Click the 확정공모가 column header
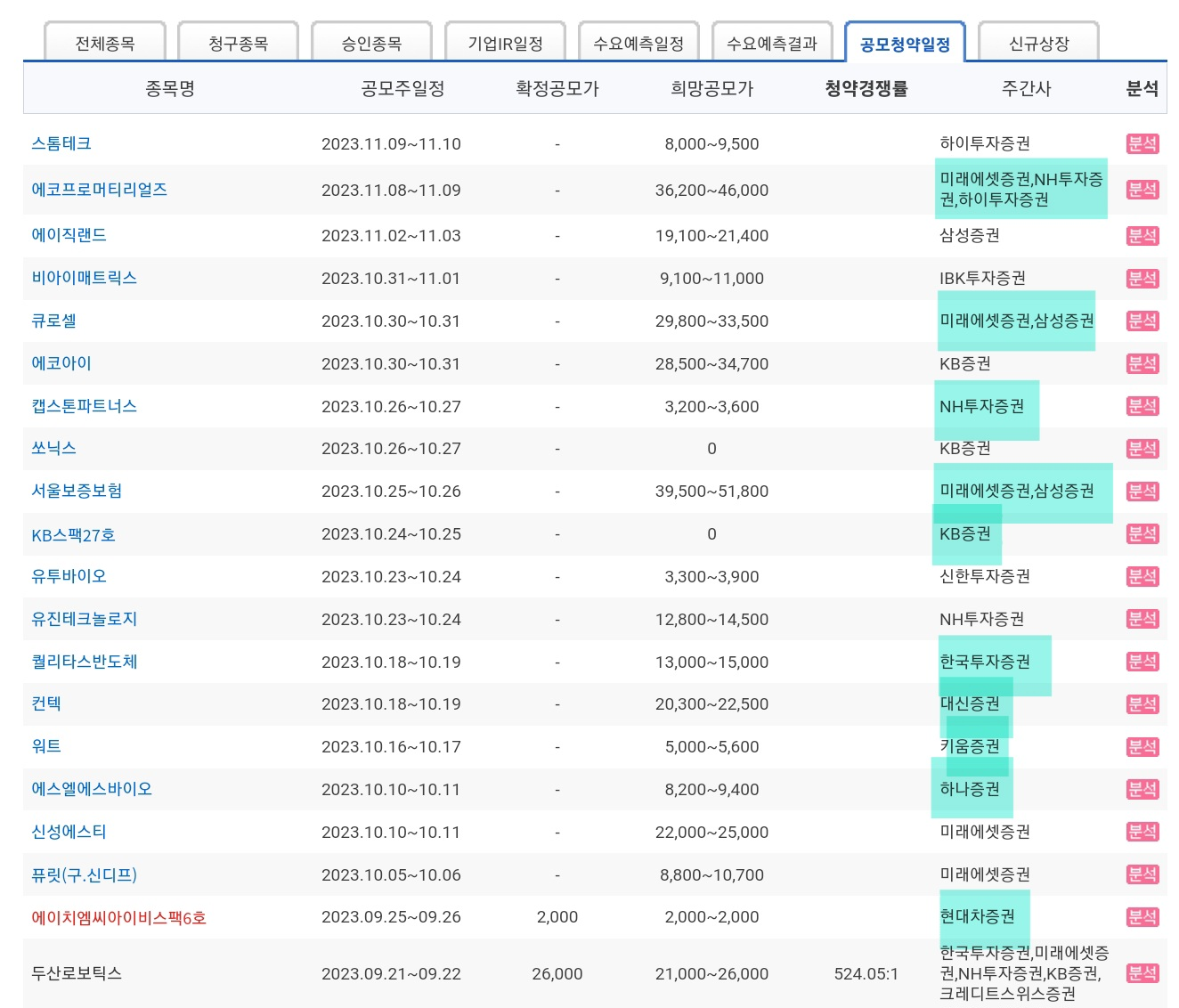 (557, 88)
